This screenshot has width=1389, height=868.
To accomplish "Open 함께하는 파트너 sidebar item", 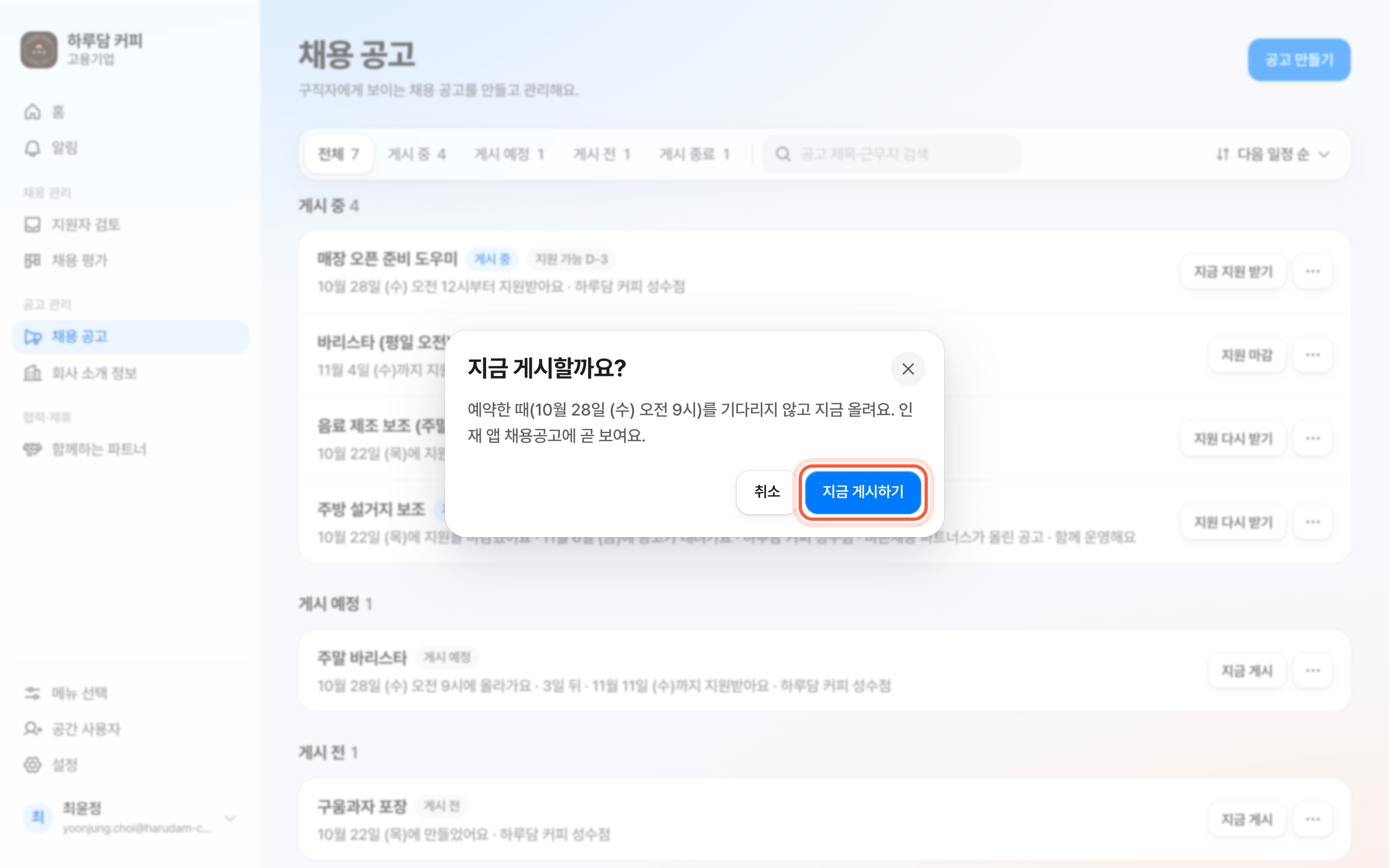I will pos(130,449).
